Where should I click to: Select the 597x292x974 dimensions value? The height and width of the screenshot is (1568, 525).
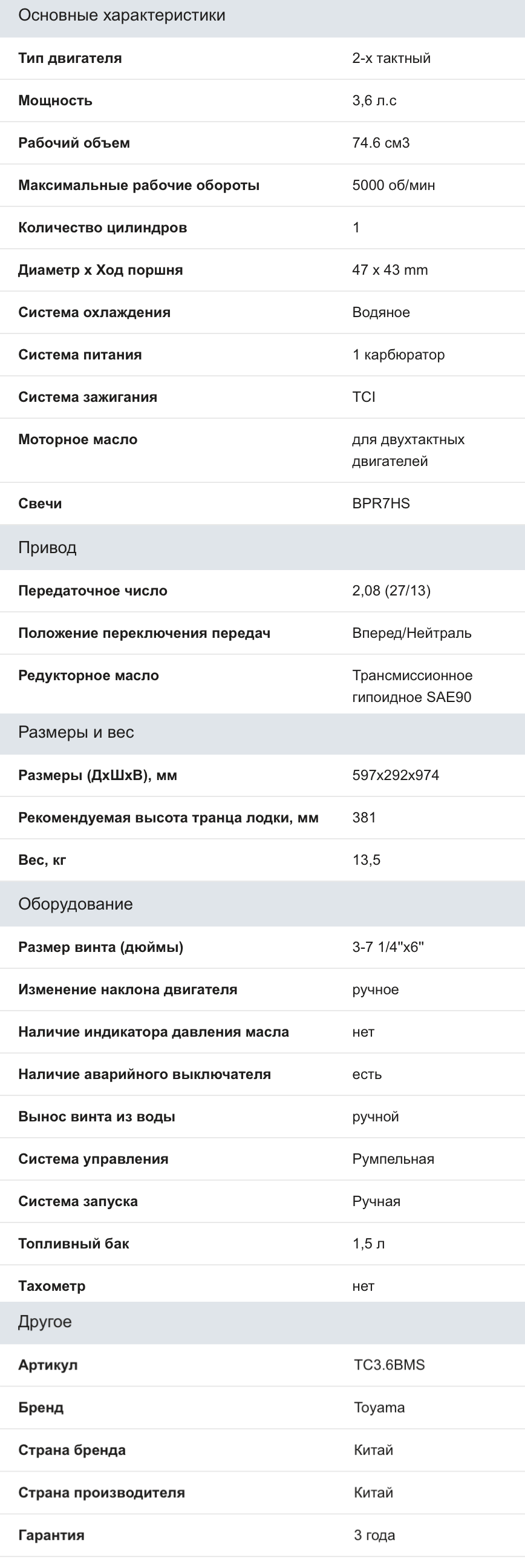click(x=396, y=775)
